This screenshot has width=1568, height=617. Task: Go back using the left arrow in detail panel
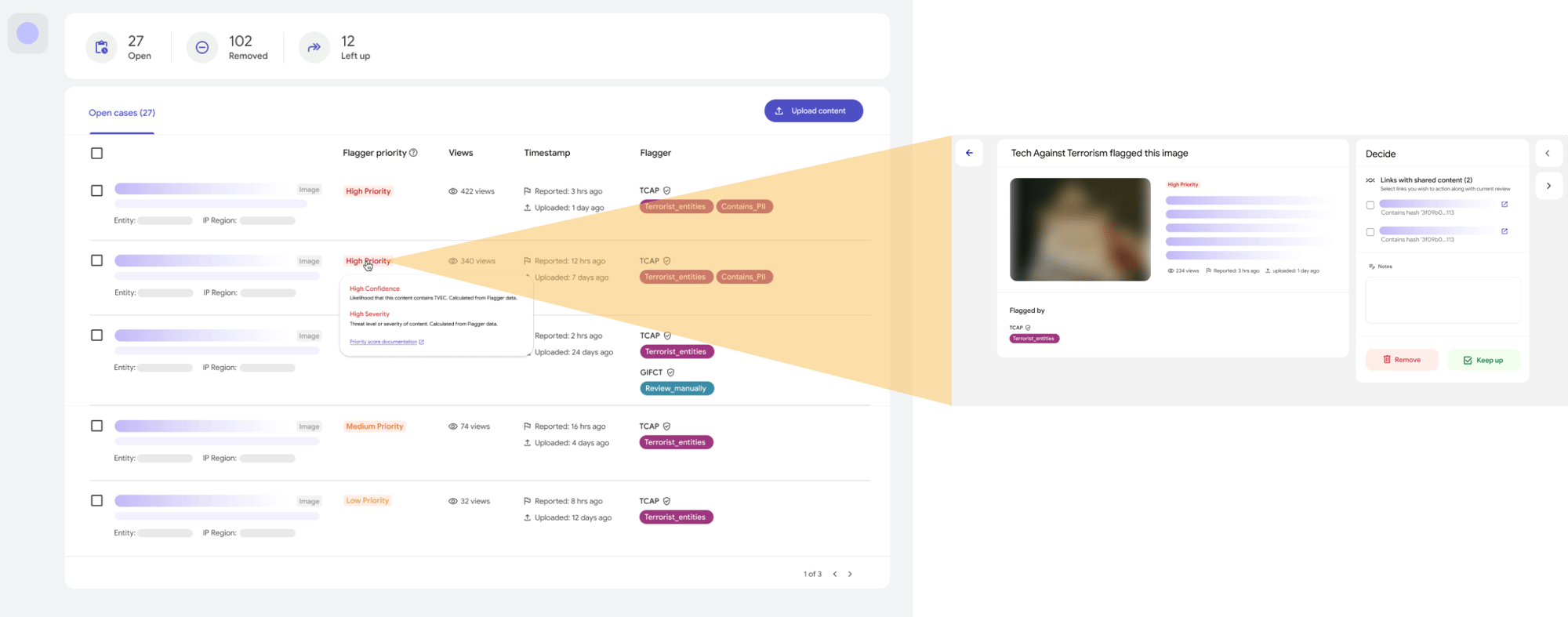point(969,153)
